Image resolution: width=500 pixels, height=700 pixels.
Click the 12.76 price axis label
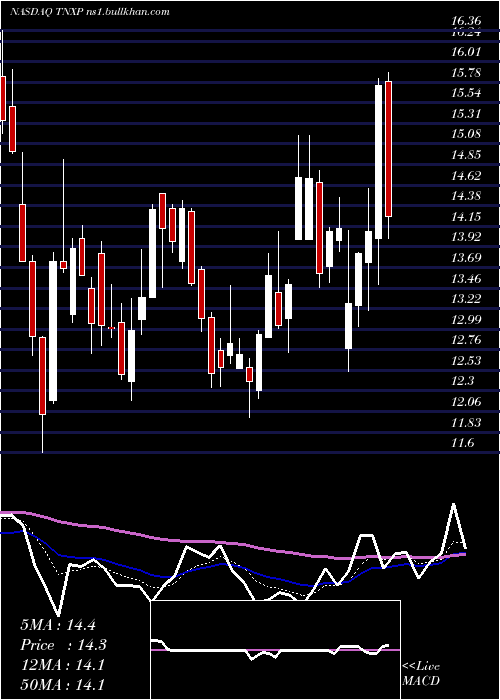point(466,340)
